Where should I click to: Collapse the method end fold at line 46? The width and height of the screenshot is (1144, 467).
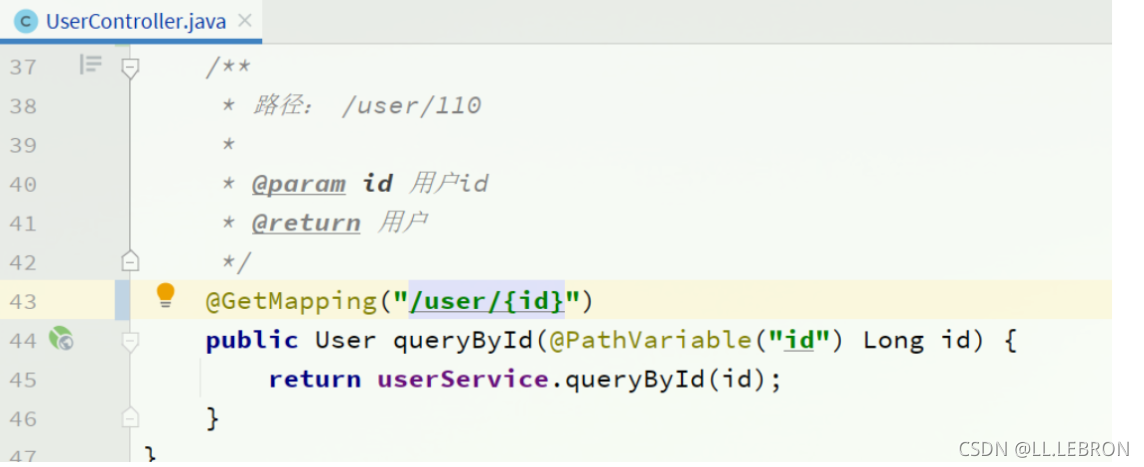(x=130, y=417)
